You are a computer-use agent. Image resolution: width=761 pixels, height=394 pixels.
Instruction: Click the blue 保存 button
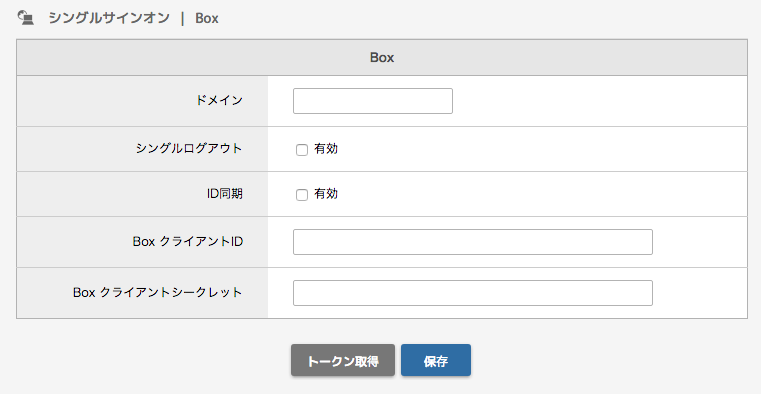[x=436, y=361]
